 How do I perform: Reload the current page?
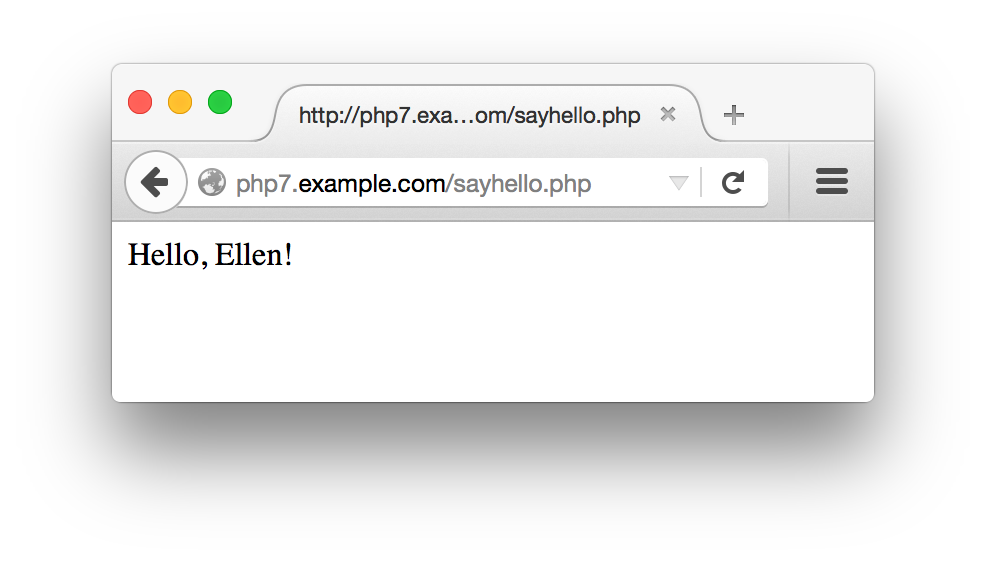[x=733, y=183]
